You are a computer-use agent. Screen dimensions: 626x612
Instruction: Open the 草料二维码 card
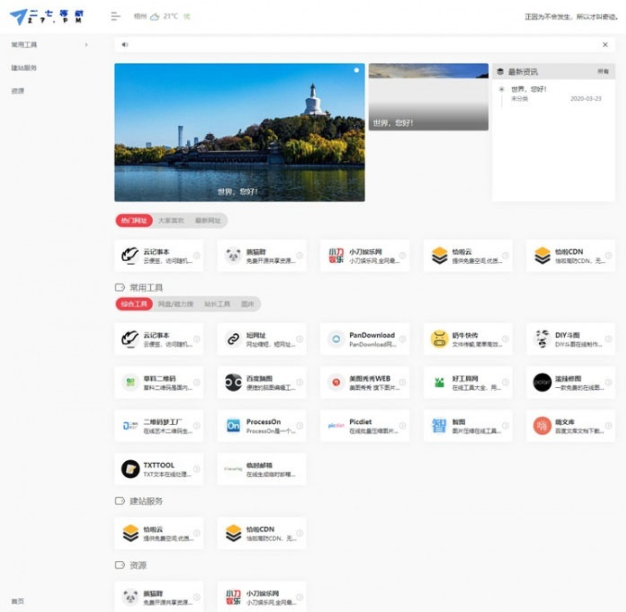(159, 382)
